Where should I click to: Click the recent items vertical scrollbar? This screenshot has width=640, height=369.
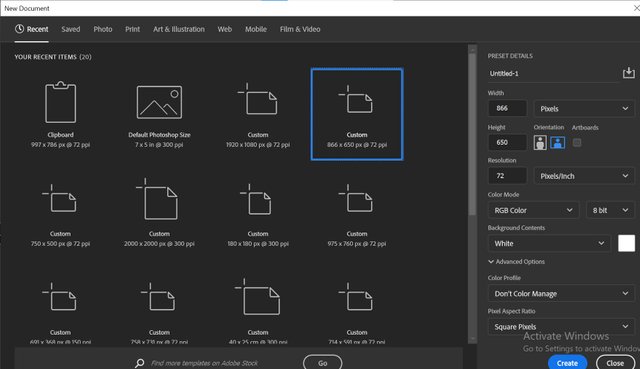pos(472,134)
